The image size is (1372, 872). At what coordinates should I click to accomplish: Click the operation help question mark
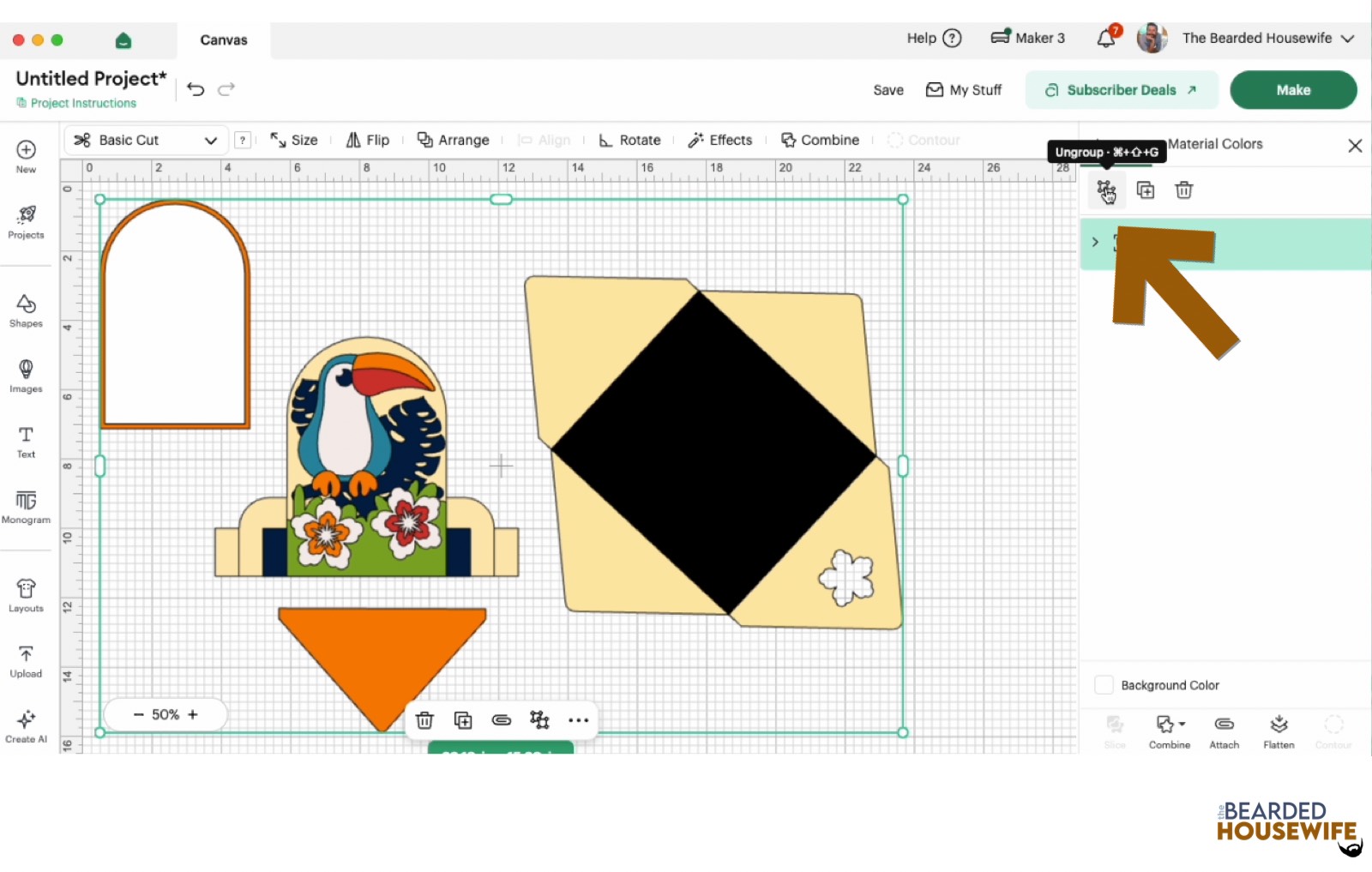pyautogui.click(x=244, y=141)
